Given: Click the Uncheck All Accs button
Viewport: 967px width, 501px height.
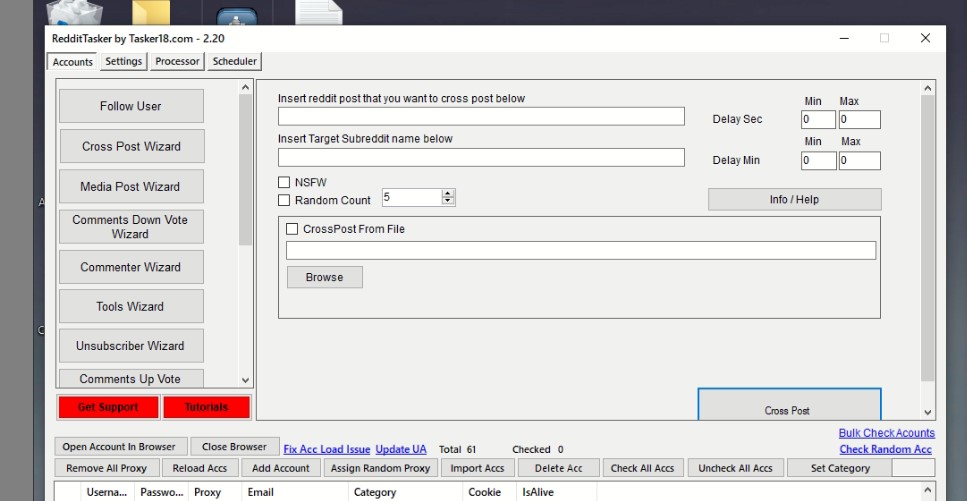Looking at the screenshot, I should [x=735, y=468].
